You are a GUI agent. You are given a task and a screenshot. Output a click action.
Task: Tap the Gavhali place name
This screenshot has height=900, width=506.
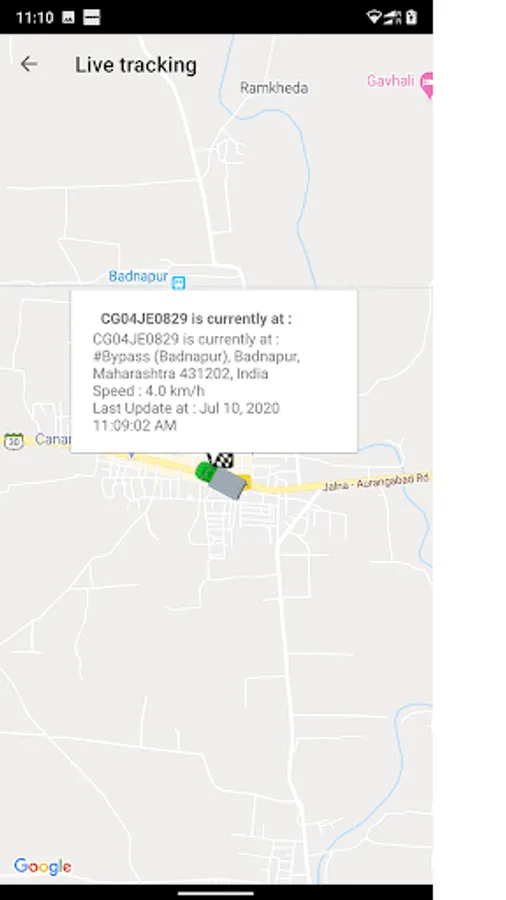pyautogui.click(x=391, y=80)
